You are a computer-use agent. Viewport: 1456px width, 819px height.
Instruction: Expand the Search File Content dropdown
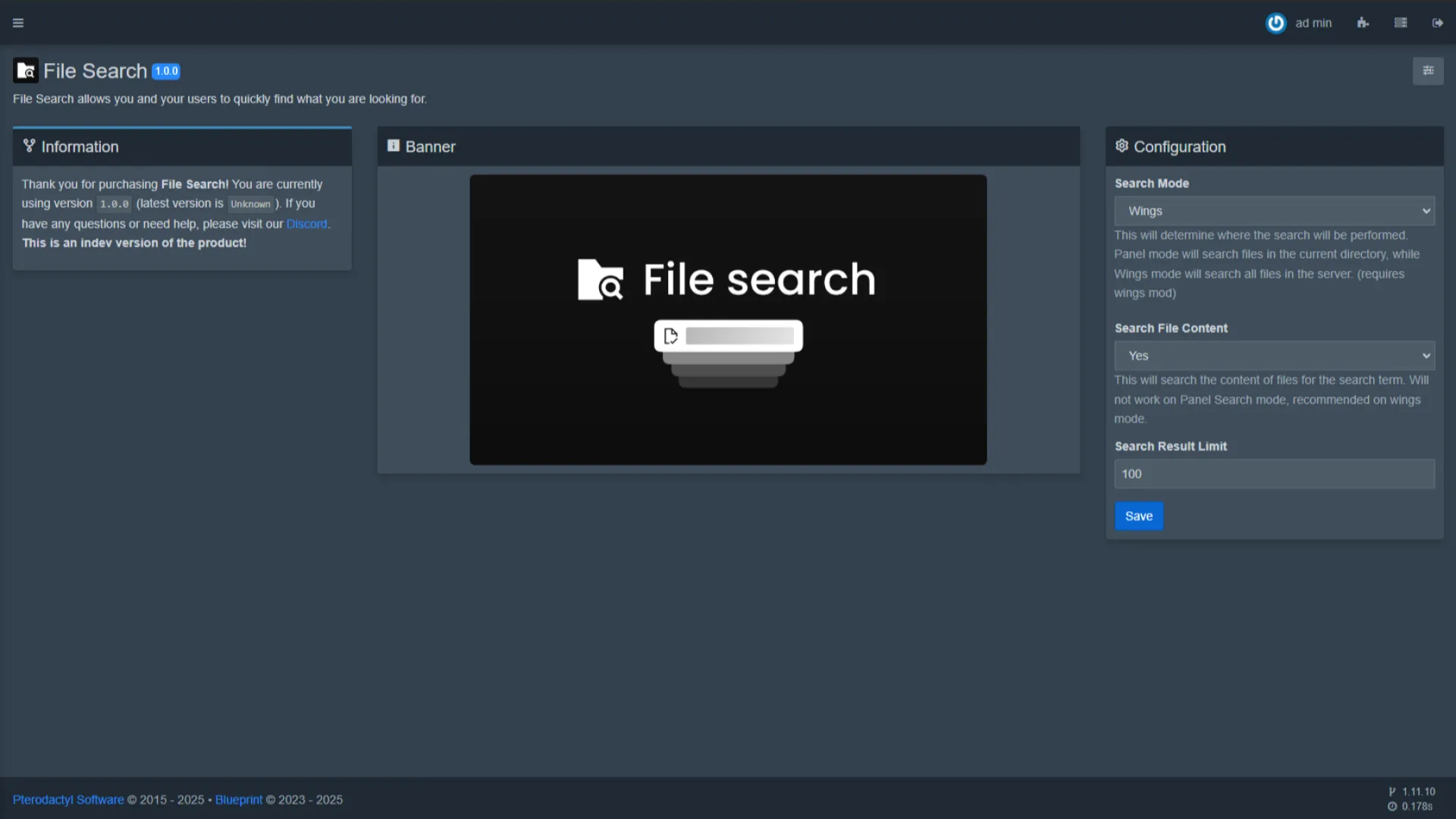pyautogui.click(x=1274, y=356)
